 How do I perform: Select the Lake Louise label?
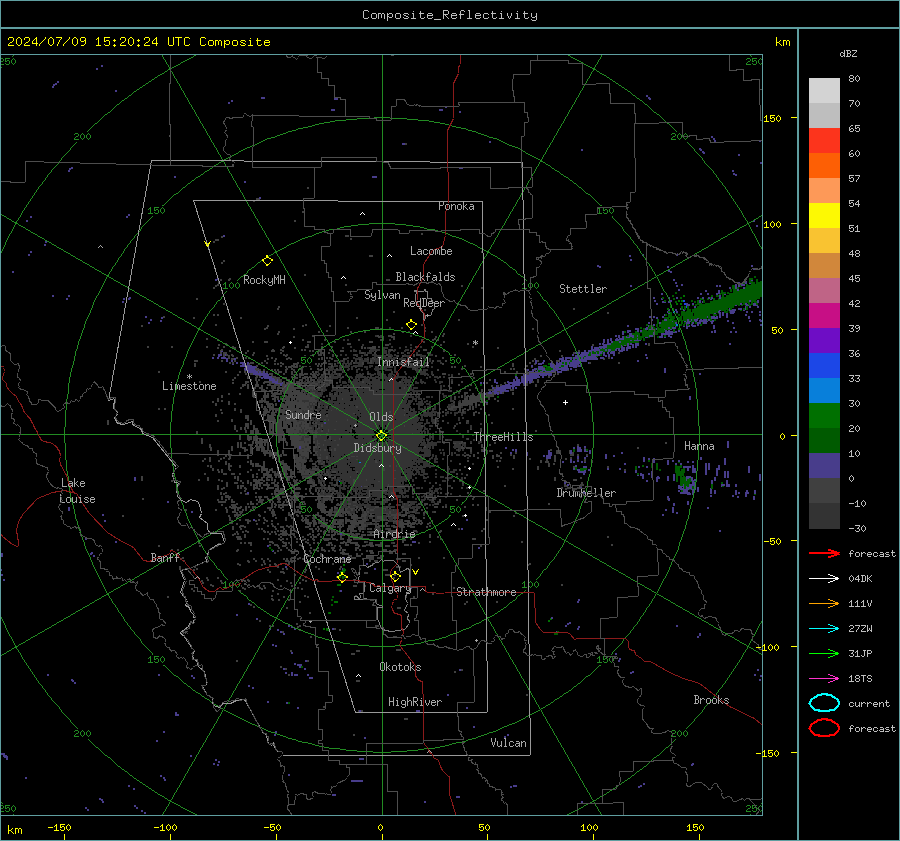point(77,491)
